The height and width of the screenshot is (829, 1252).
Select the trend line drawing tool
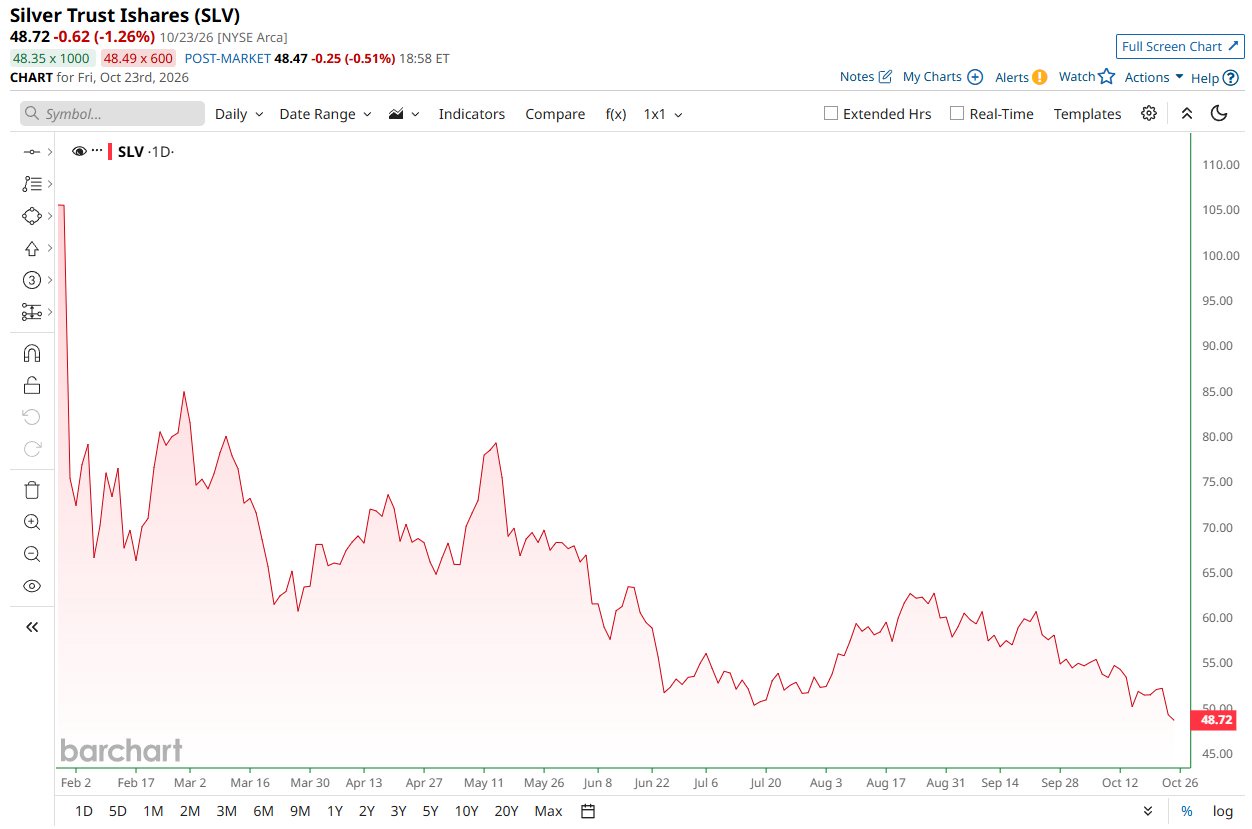click(31, 152)
